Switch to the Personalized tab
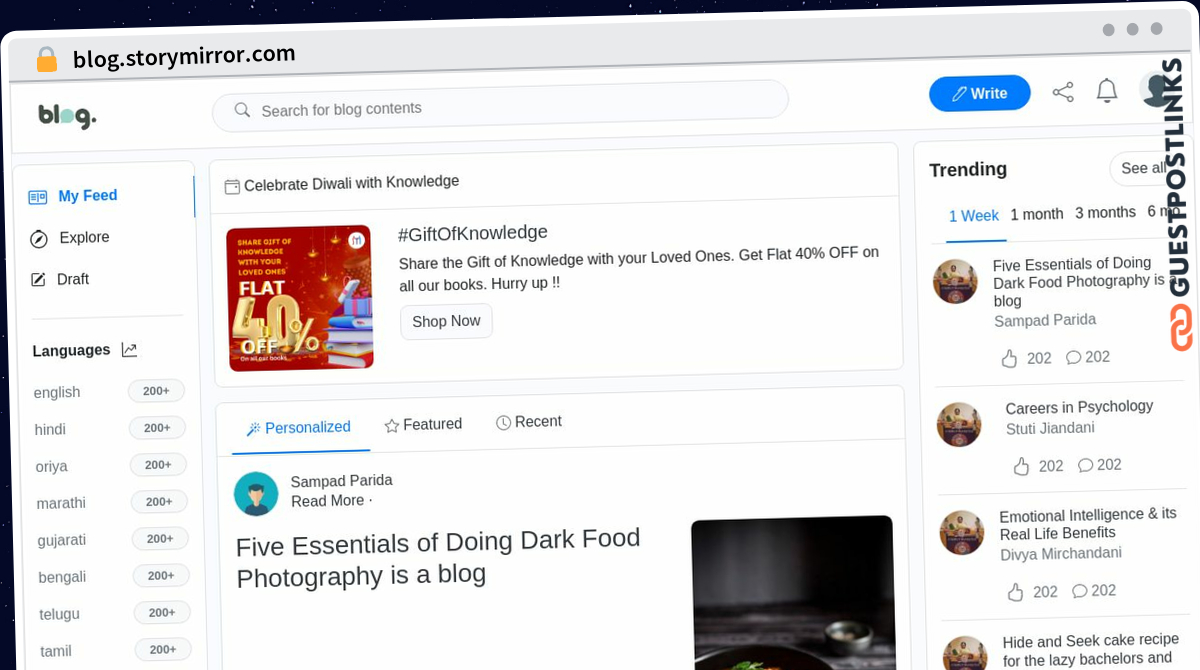 point(298,428)
